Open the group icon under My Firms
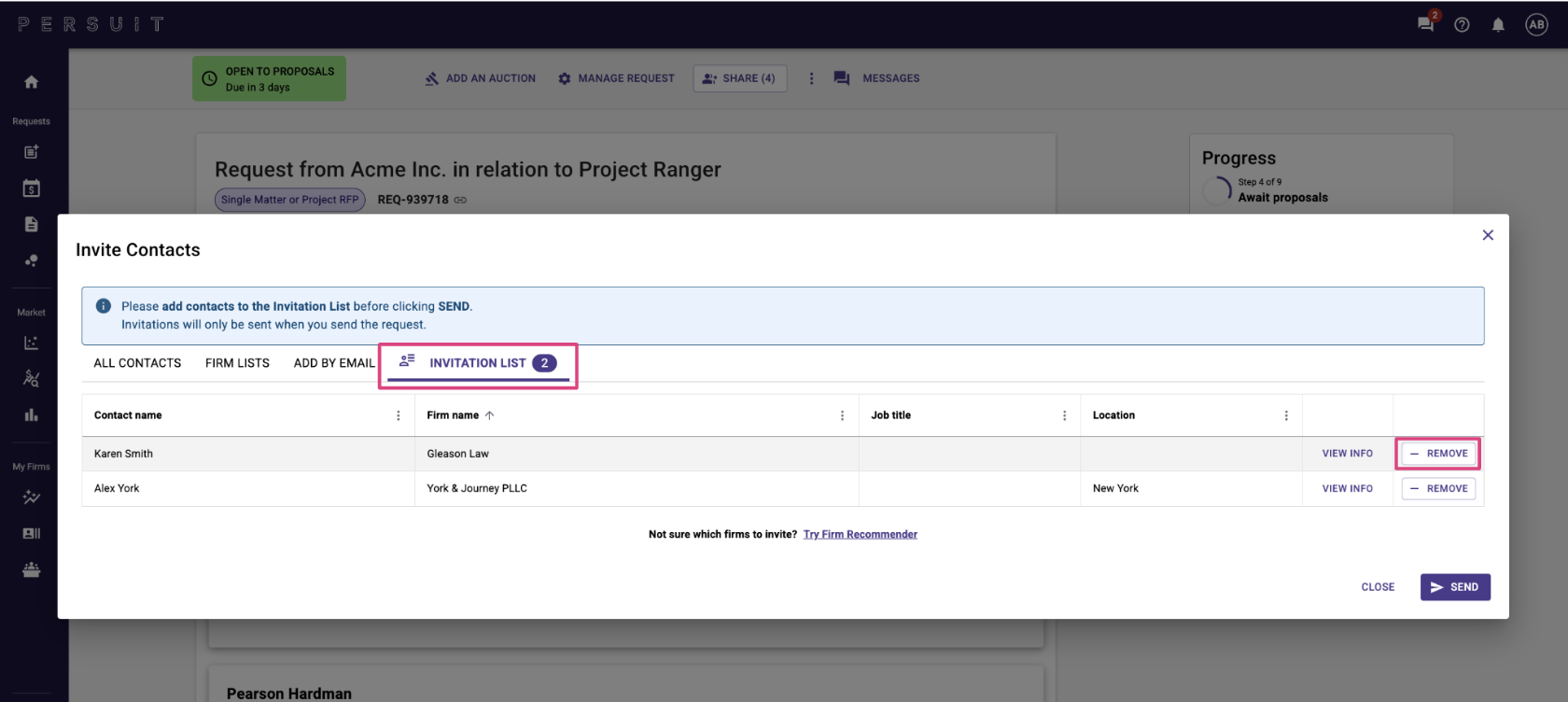This screenshot has width=1568, height=702. point(31,569)
